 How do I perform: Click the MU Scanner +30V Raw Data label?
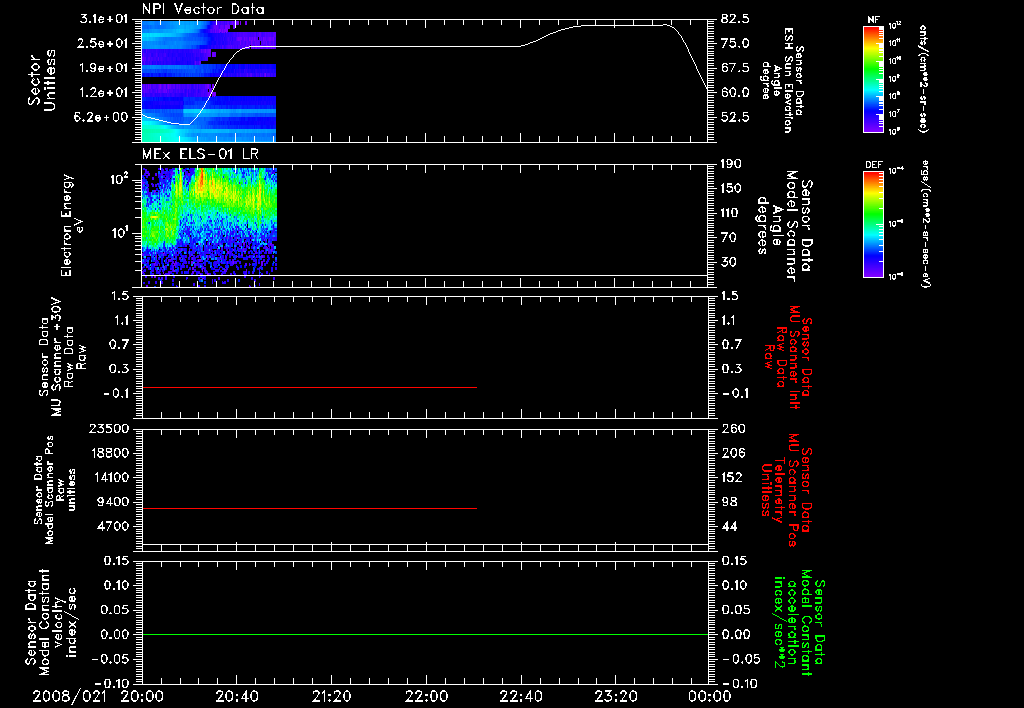(x=62, y=357)
